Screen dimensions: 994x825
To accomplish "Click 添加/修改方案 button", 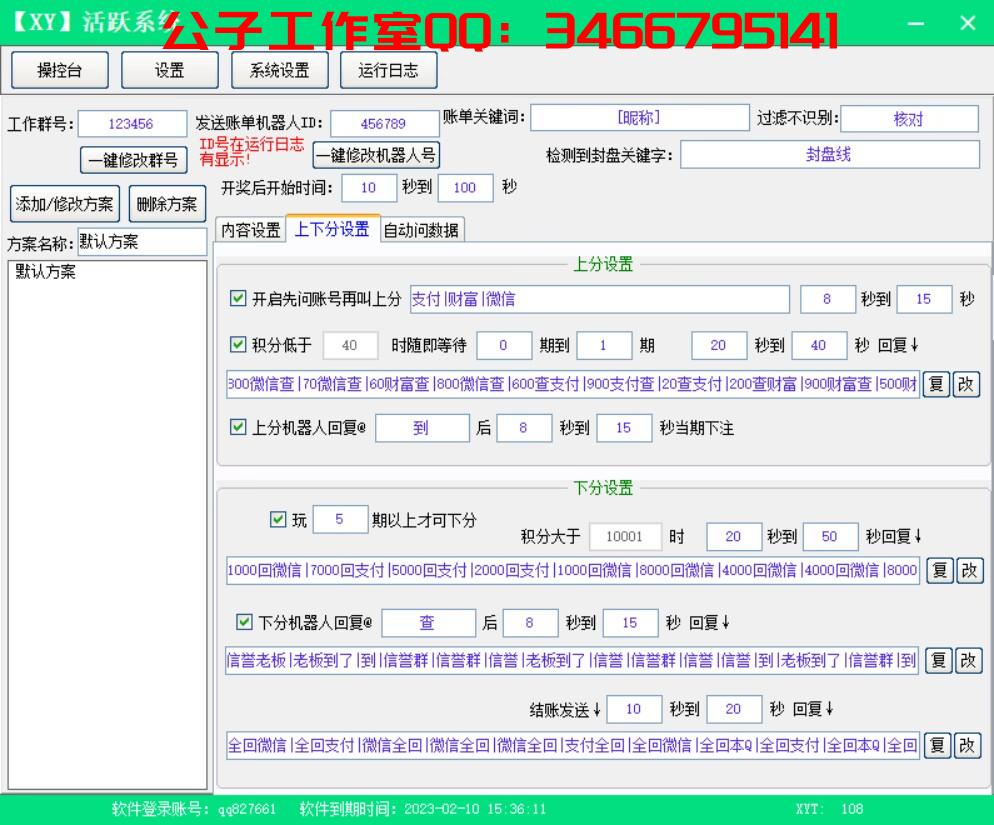I will click(65, 204).
